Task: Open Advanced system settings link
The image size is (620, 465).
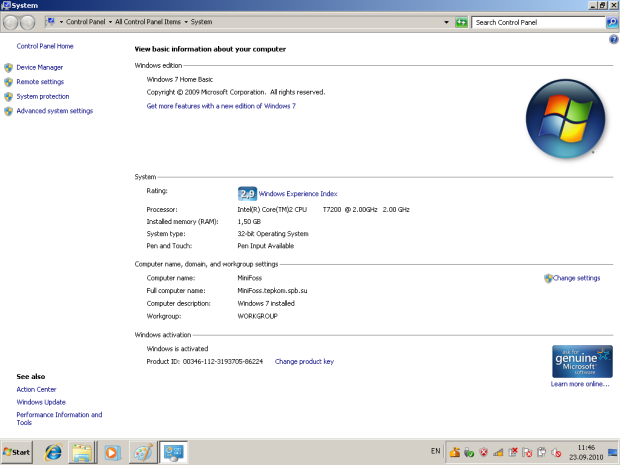Action: point(55,111)
